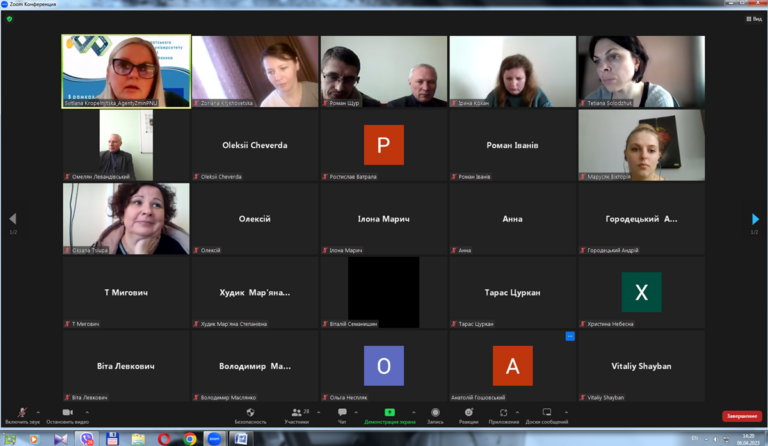Click the green encryption shield icon
768x446 pixels.
[x=9, y=19]
